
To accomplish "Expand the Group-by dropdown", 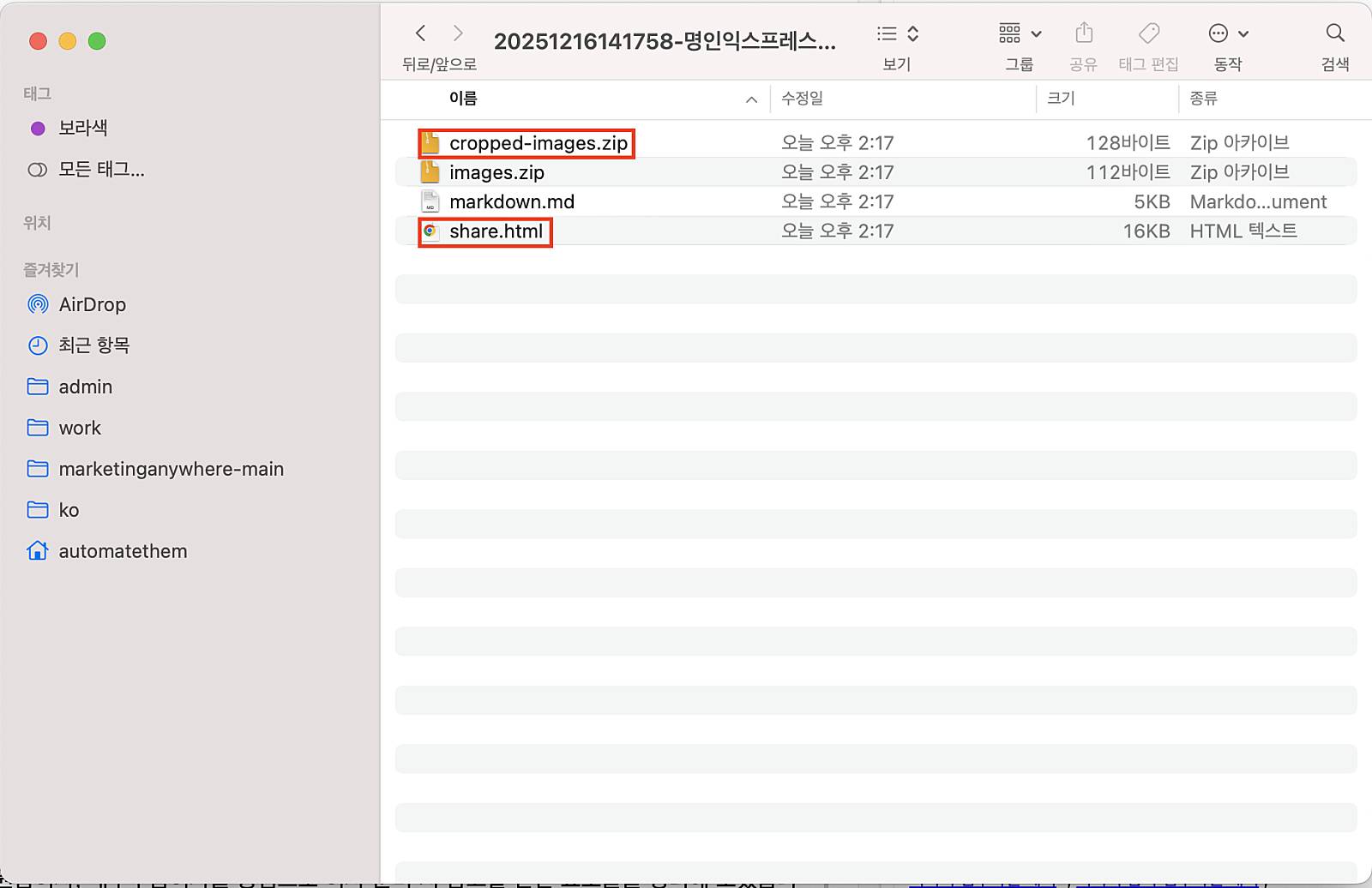I will coord(1020,33).
